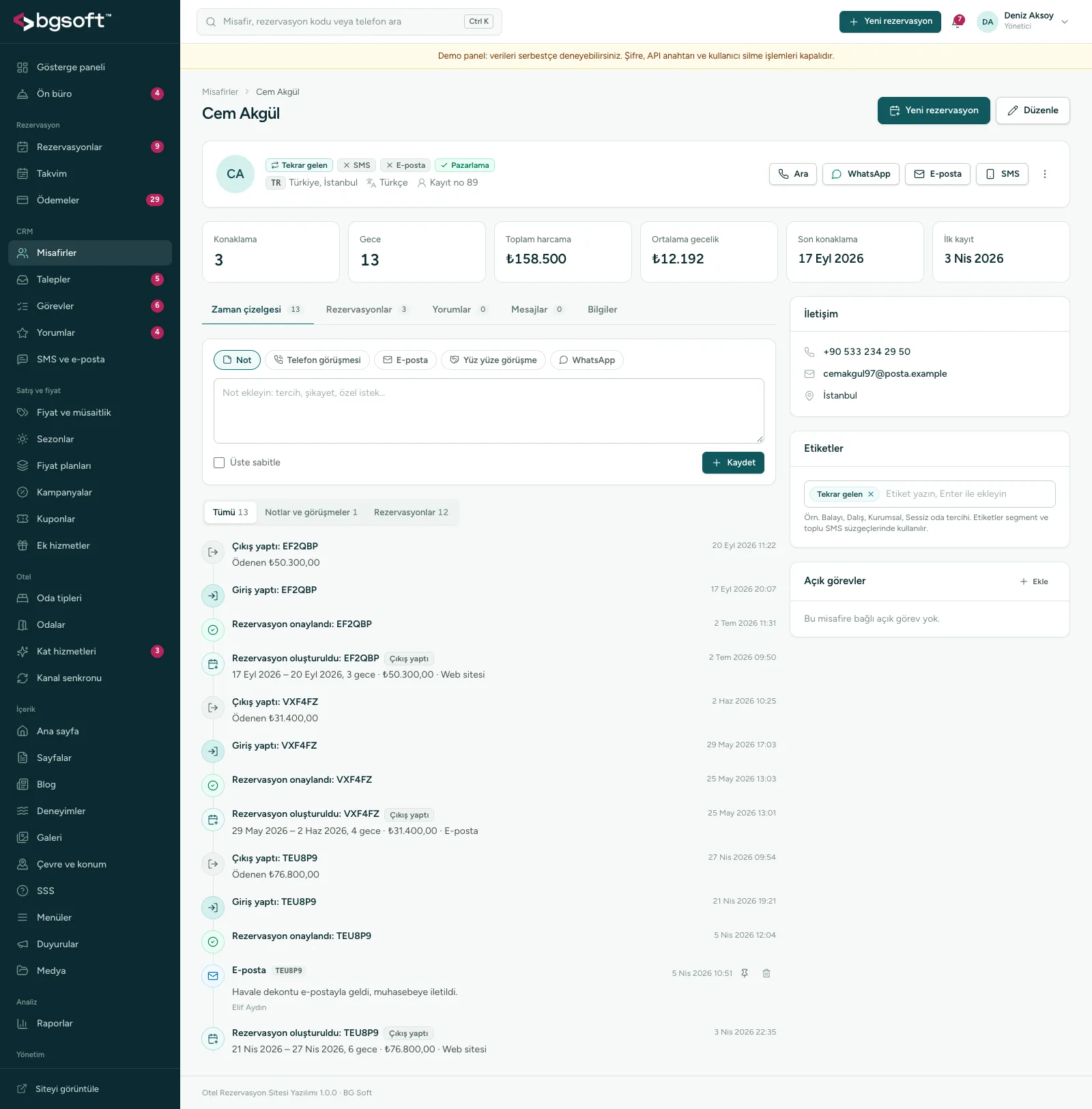The width and height of the screenshot is (1092, 1109).
Task: Open Sezonlar in sidebar
Action: click(x=90, y=439)
